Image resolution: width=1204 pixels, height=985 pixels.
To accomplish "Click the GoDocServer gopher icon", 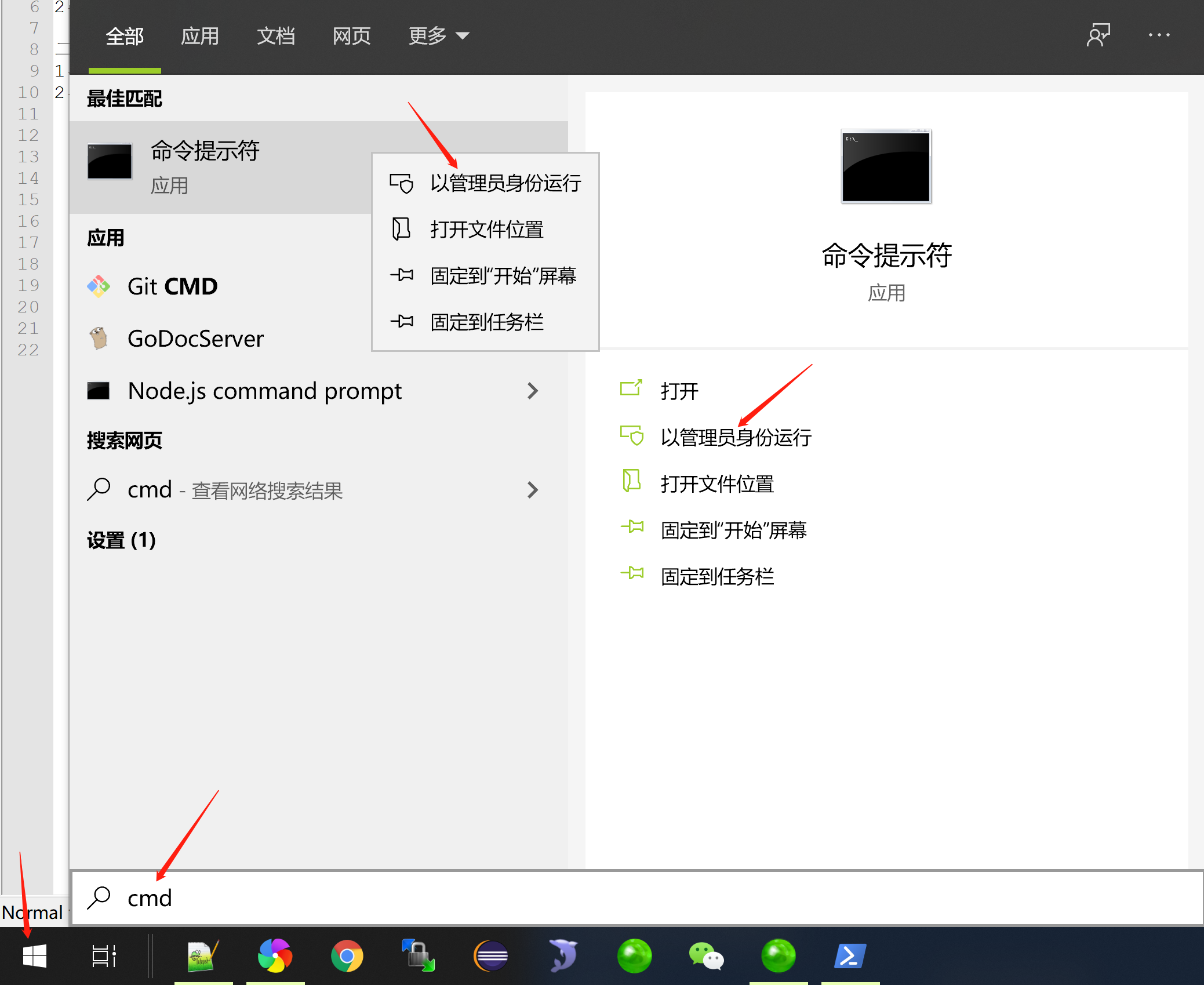I will coord(99,338).
